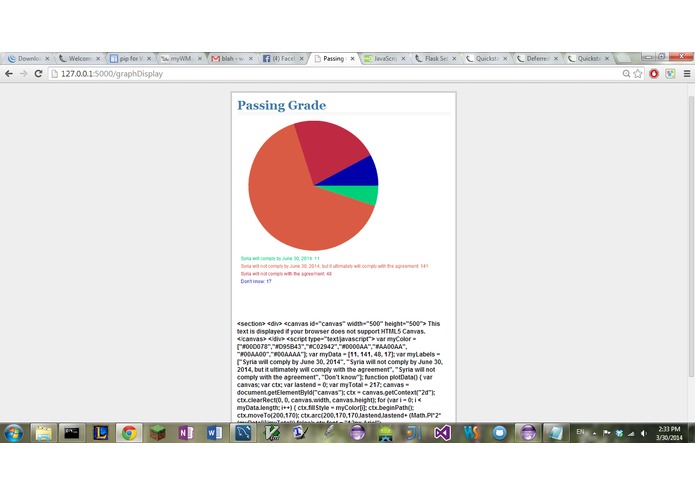
Task: Switch to the 'pip for W' tab
Action: (x=129, y=58)
